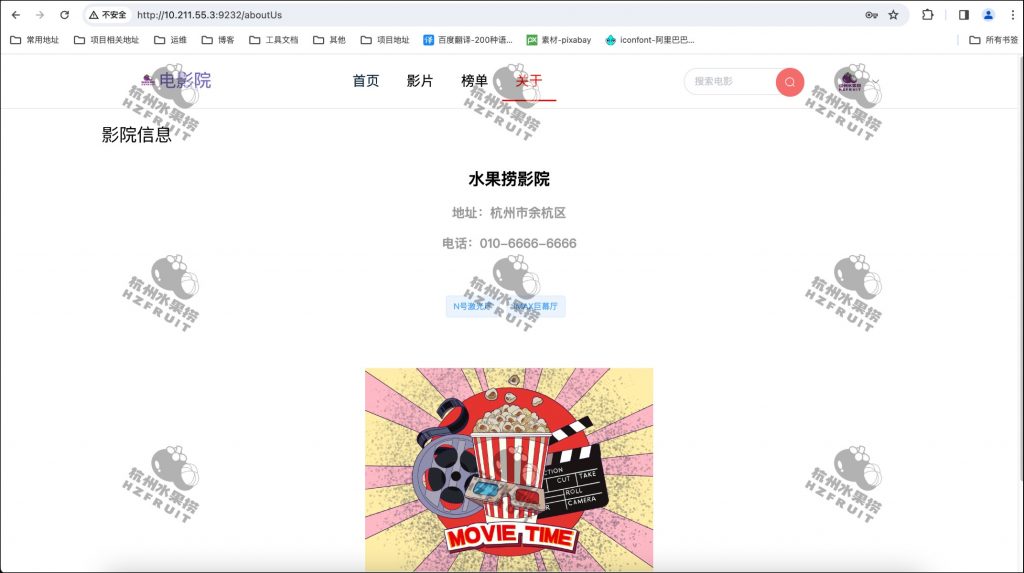This screenshot has height=573, width=1024.
Task: Open the 常用地址 bookmark folder
Action: (x=35, y=40)
